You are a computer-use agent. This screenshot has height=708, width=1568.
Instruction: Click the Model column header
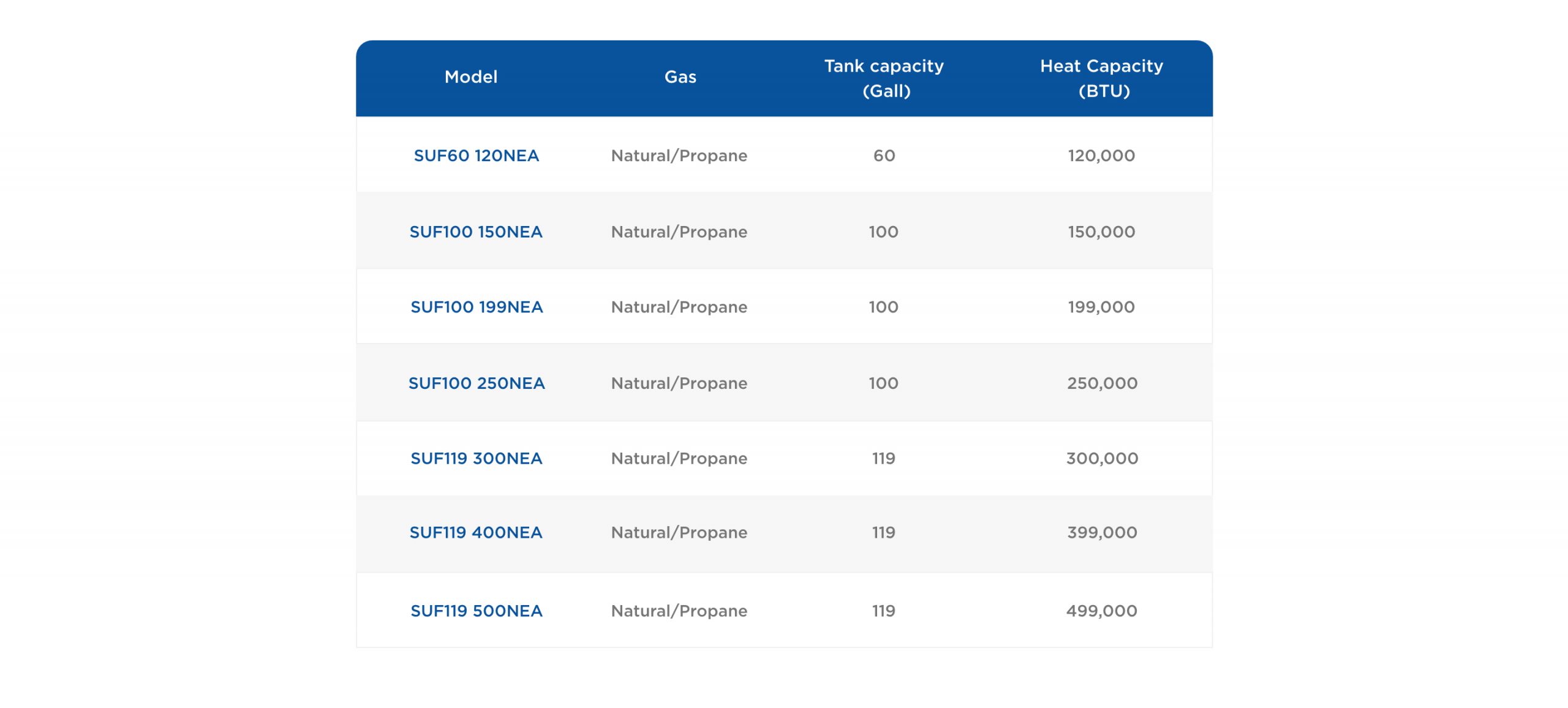pyautogui.click(x=470, y=77)
